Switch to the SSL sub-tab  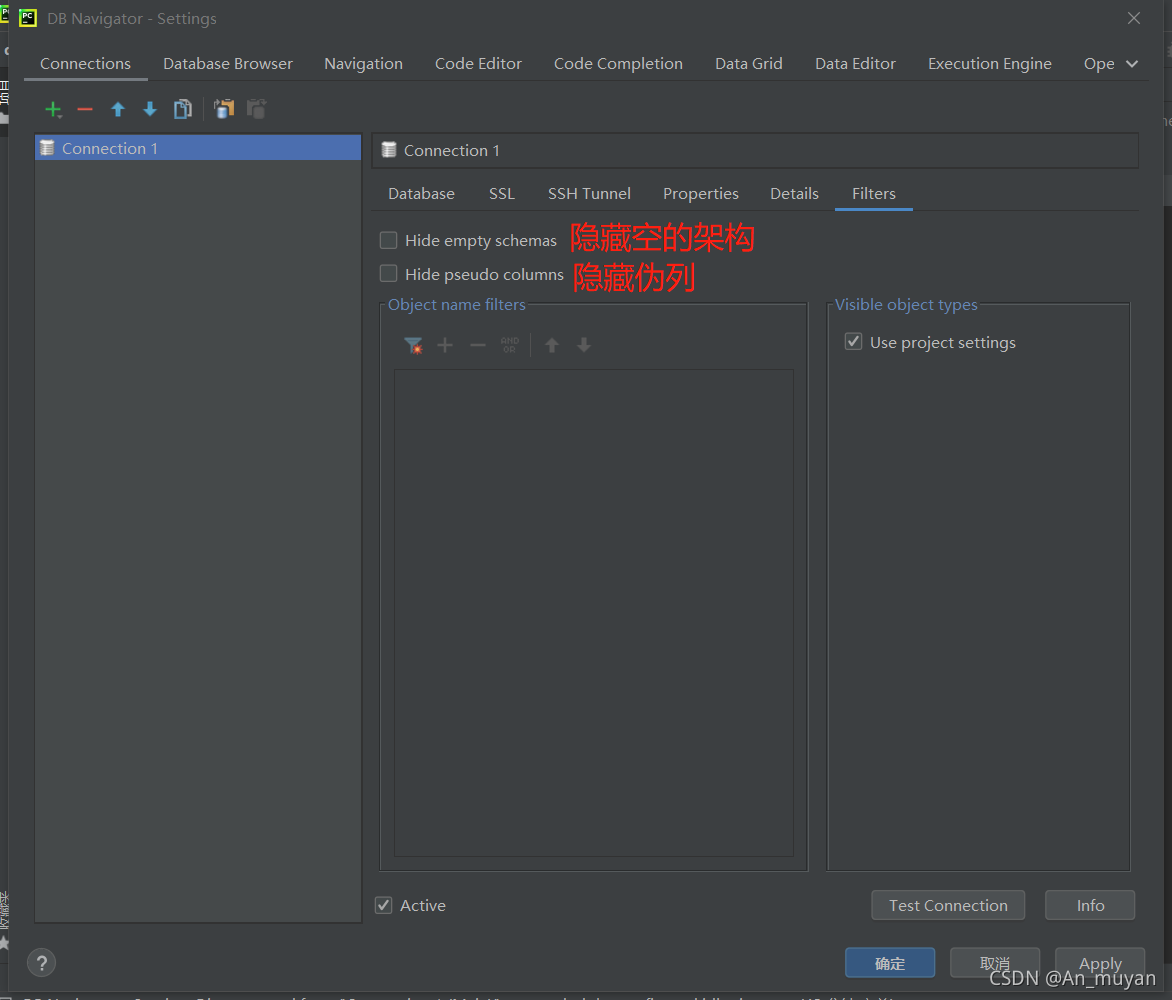click(502, 194)
